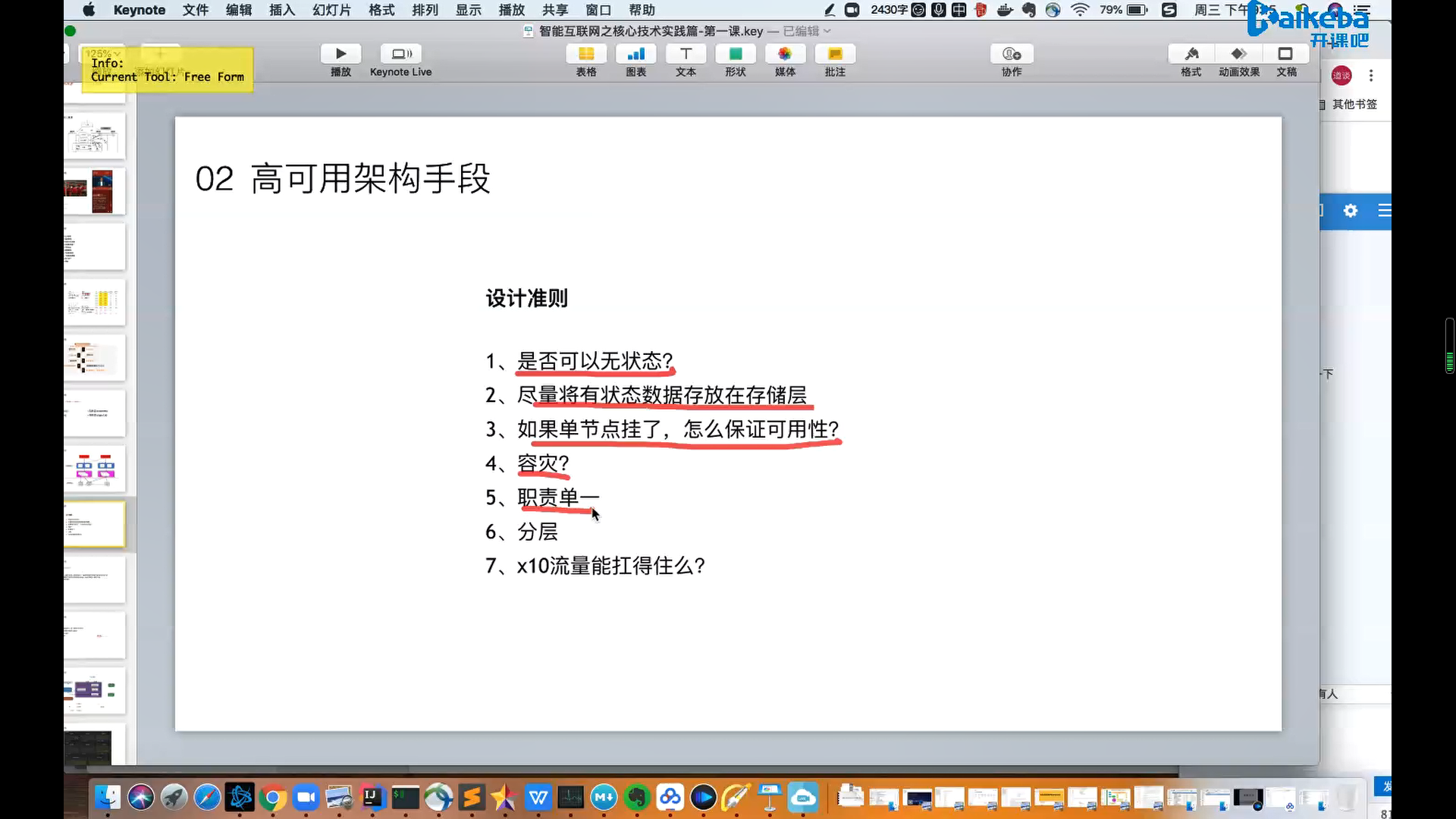Open Keynote Live from toolbar
The height and width of the screenshot is (819, 1456).
tap(400, 54)
